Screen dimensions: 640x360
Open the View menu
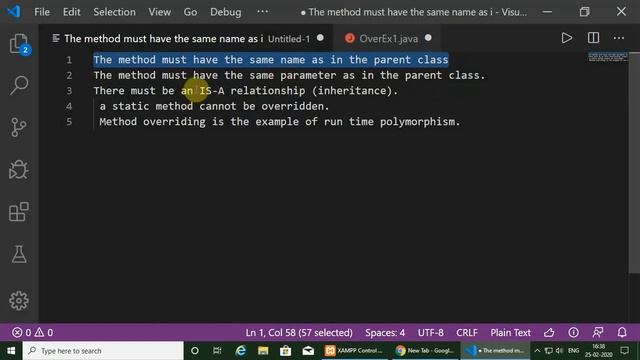(x=160, y=12)
